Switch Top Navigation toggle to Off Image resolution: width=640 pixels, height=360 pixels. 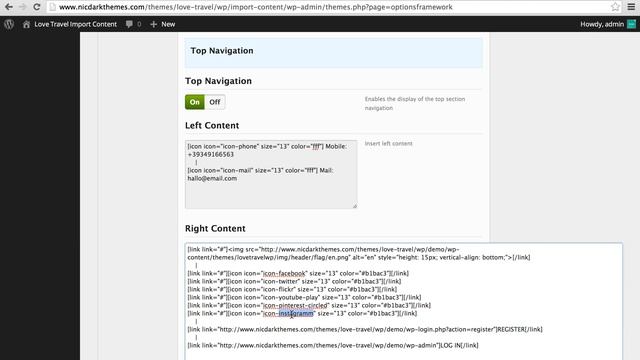215,102
